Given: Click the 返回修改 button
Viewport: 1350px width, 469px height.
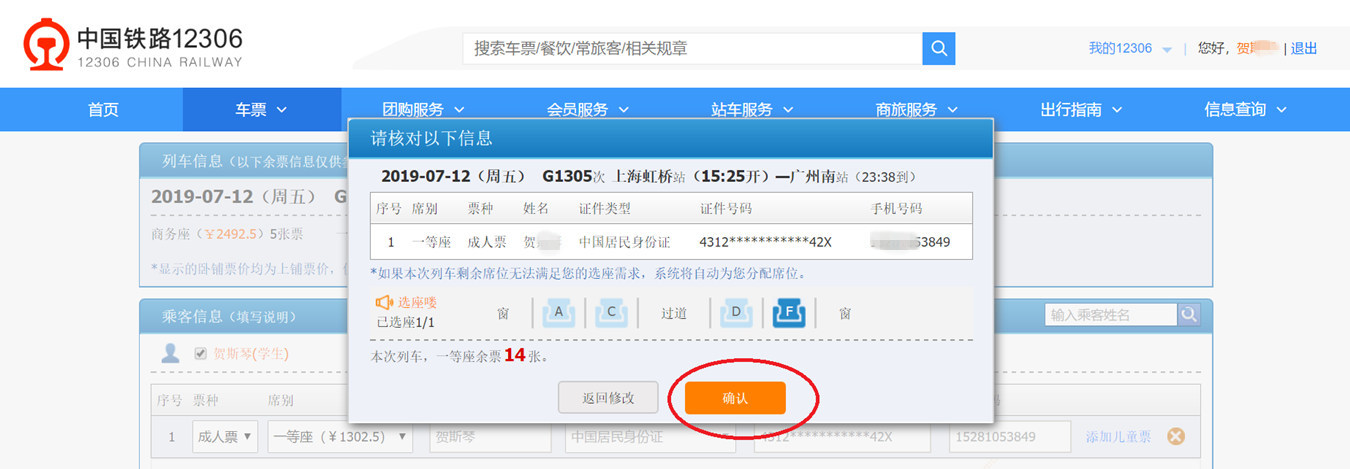Looking at the screenshot, I should coord(608,398).
